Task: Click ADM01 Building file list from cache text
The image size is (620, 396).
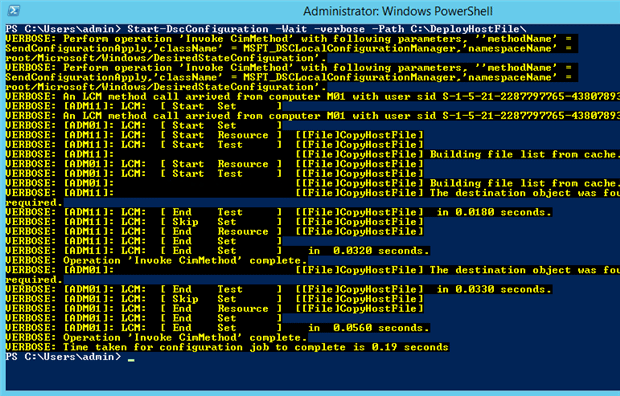Action: 524,183
